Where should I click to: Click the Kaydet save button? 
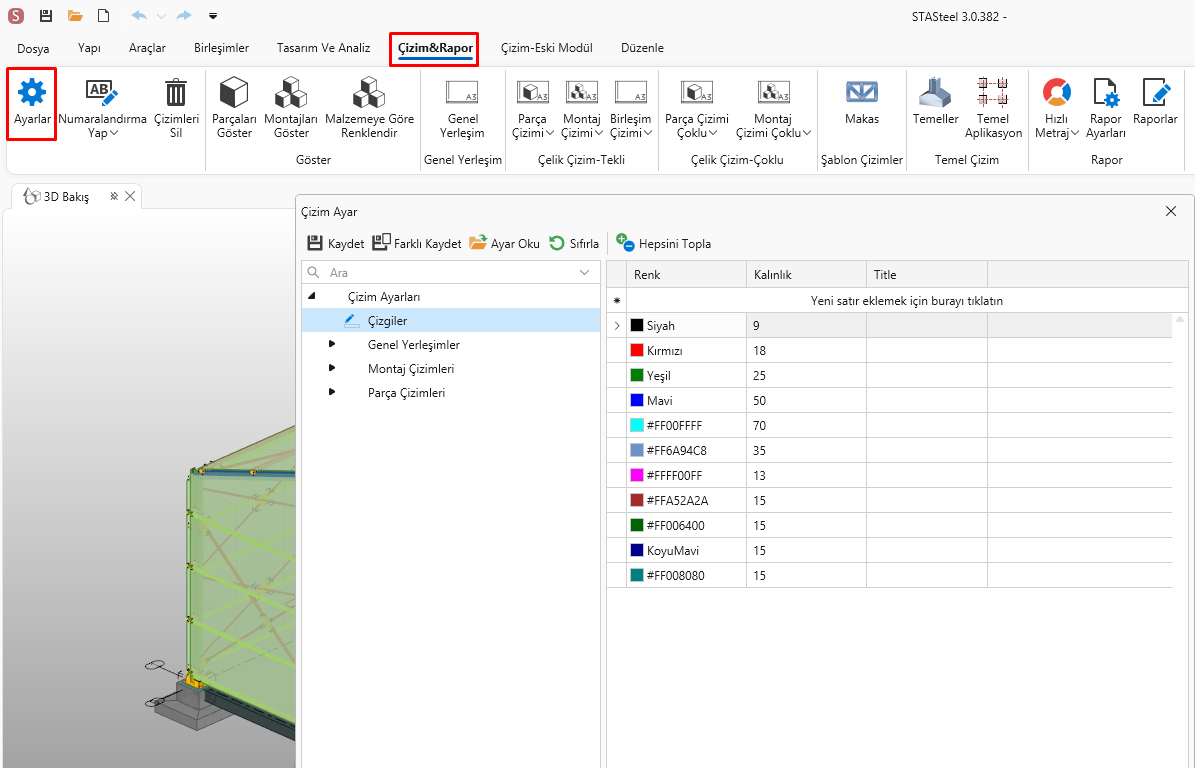tap(335, 243)
